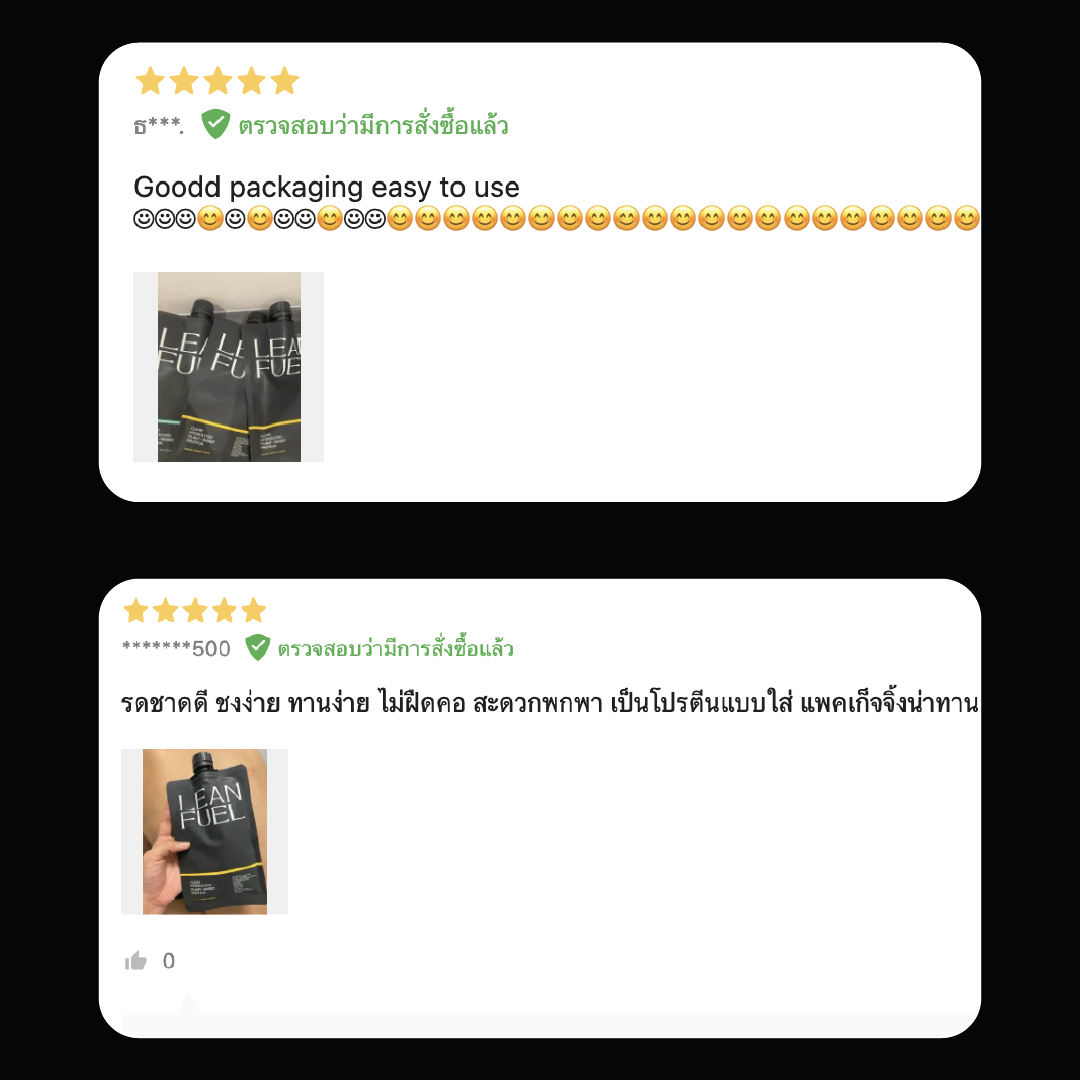Click verified purchase text in first review
The width and height of the screenshot is (1080, 1080).
pos(373,125)
